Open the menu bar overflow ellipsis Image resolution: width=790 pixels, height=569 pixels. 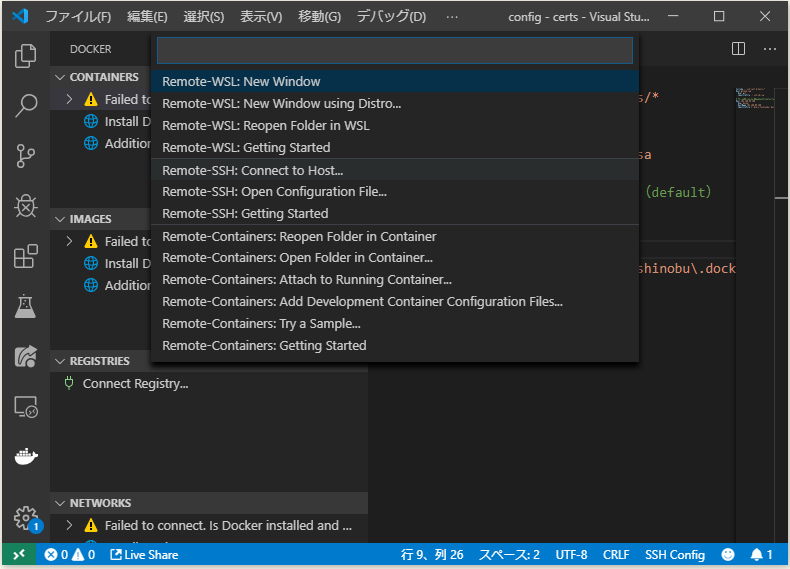pos(452,17)
